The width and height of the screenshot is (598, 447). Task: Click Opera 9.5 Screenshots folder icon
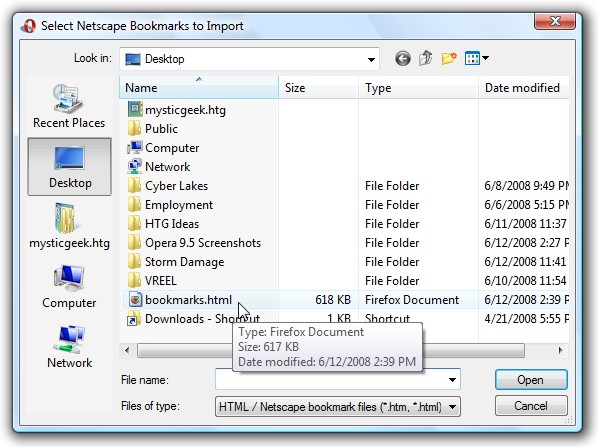(134, 243)
